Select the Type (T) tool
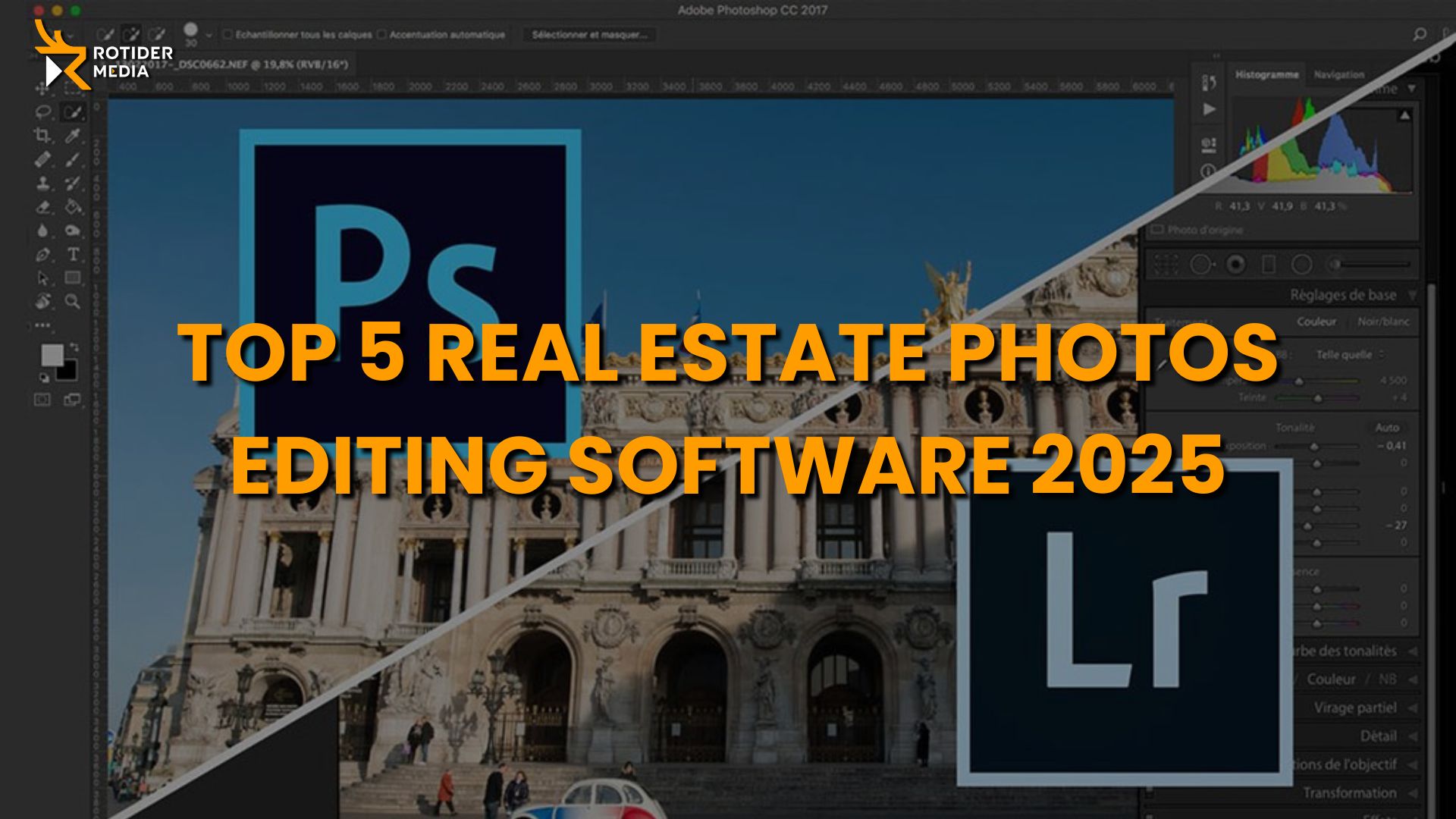 (x=73, y=255)
